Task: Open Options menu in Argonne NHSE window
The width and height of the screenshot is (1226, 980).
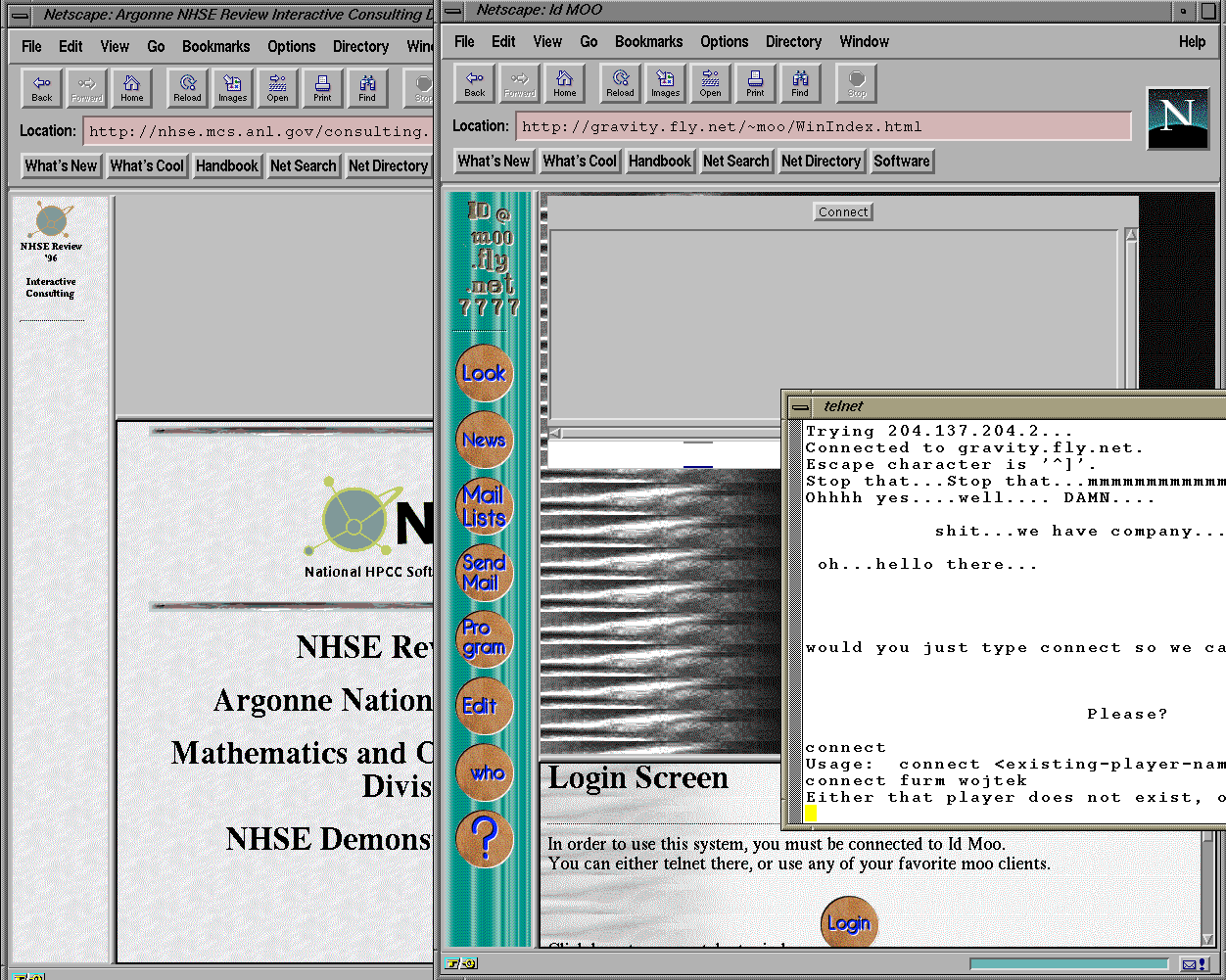Action: click(x=292, y=46)
